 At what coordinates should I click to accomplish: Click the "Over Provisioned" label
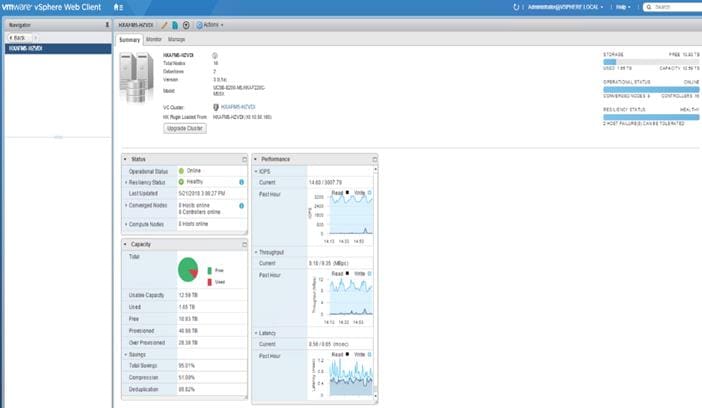147,343
